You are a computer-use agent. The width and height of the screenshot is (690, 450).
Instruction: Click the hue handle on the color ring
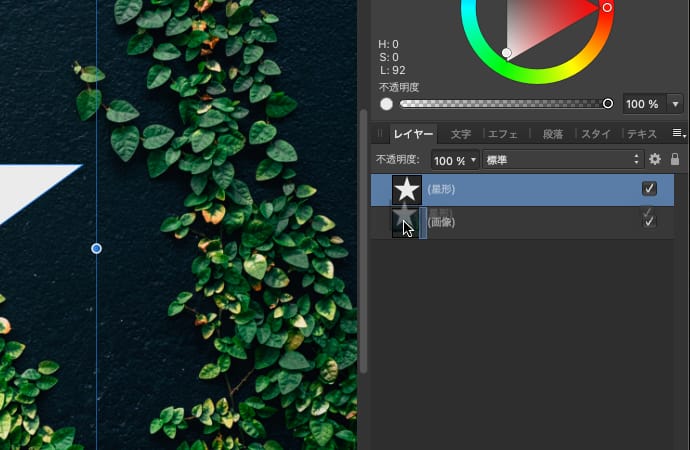pos(607,8)
